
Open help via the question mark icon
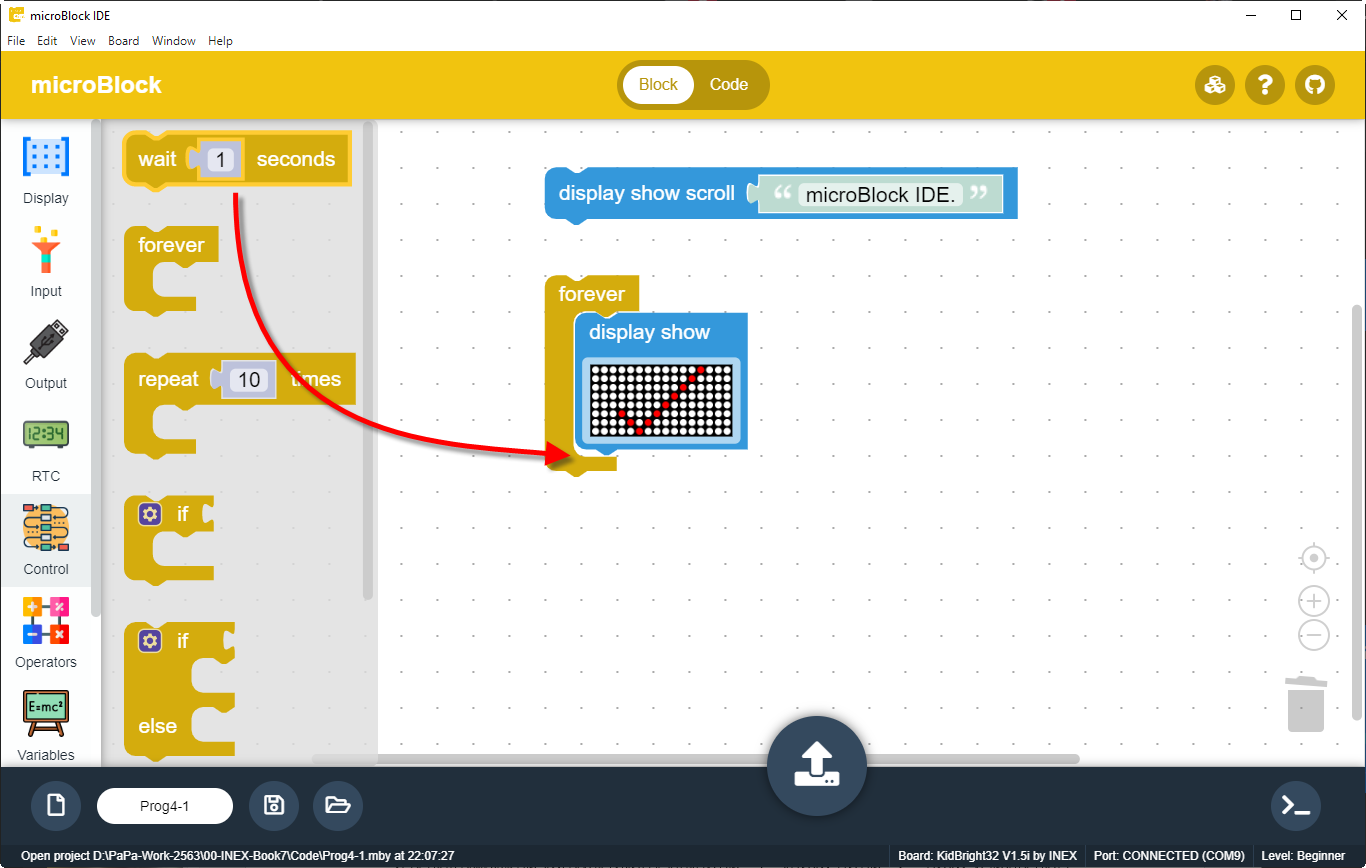click(x=1265, y=85)
